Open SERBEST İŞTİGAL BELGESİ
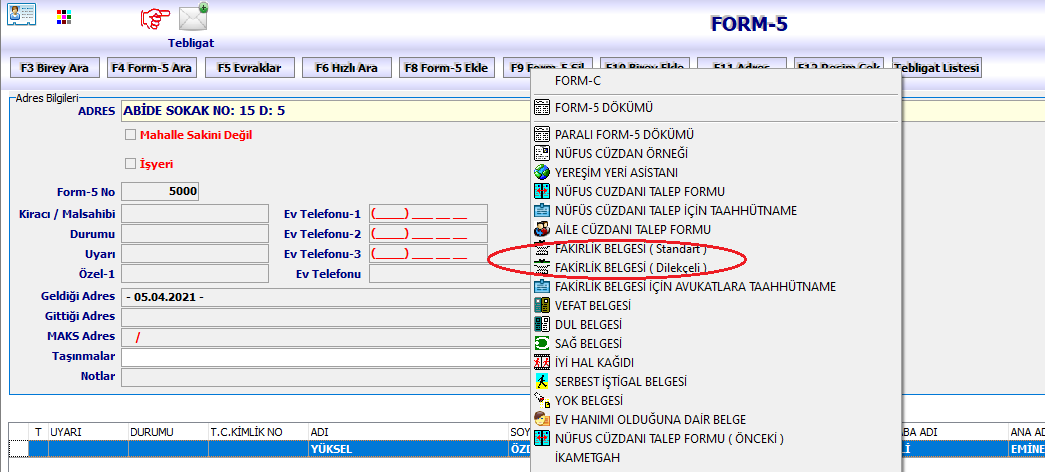Screen dimensions: 1045x472 620,381
